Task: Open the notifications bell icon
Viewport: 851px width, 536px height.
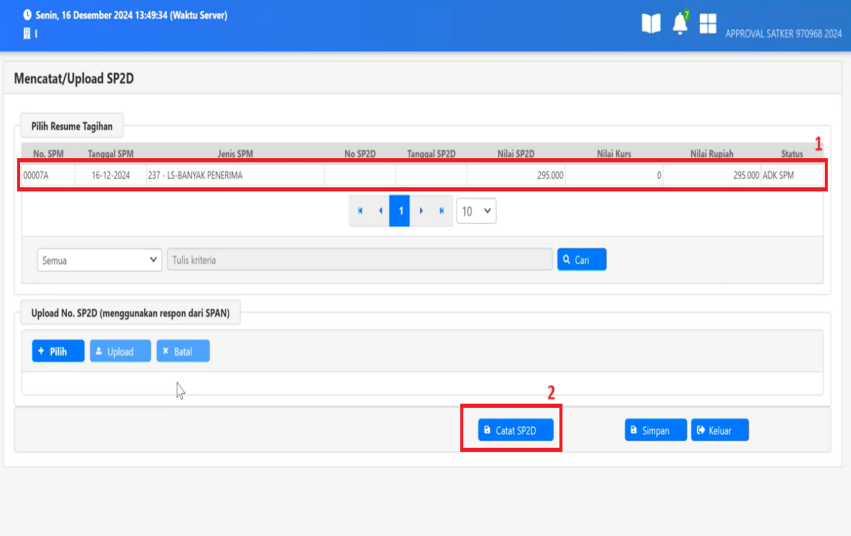Action: [680, 24]
